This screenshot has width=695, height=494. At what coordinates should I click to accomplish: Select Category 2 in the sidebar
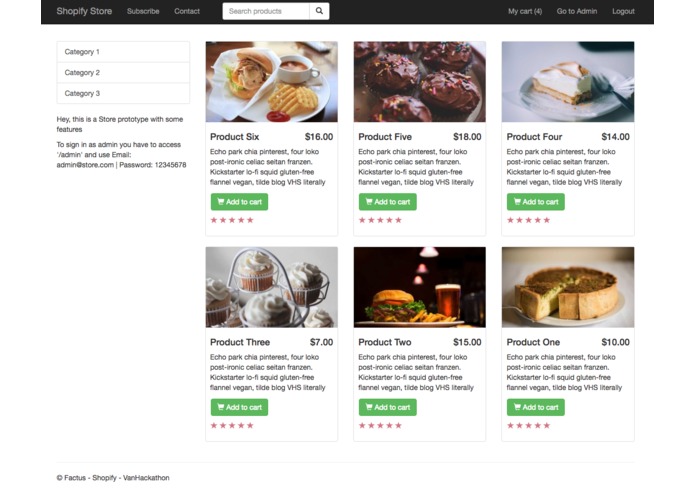[123, 73]
